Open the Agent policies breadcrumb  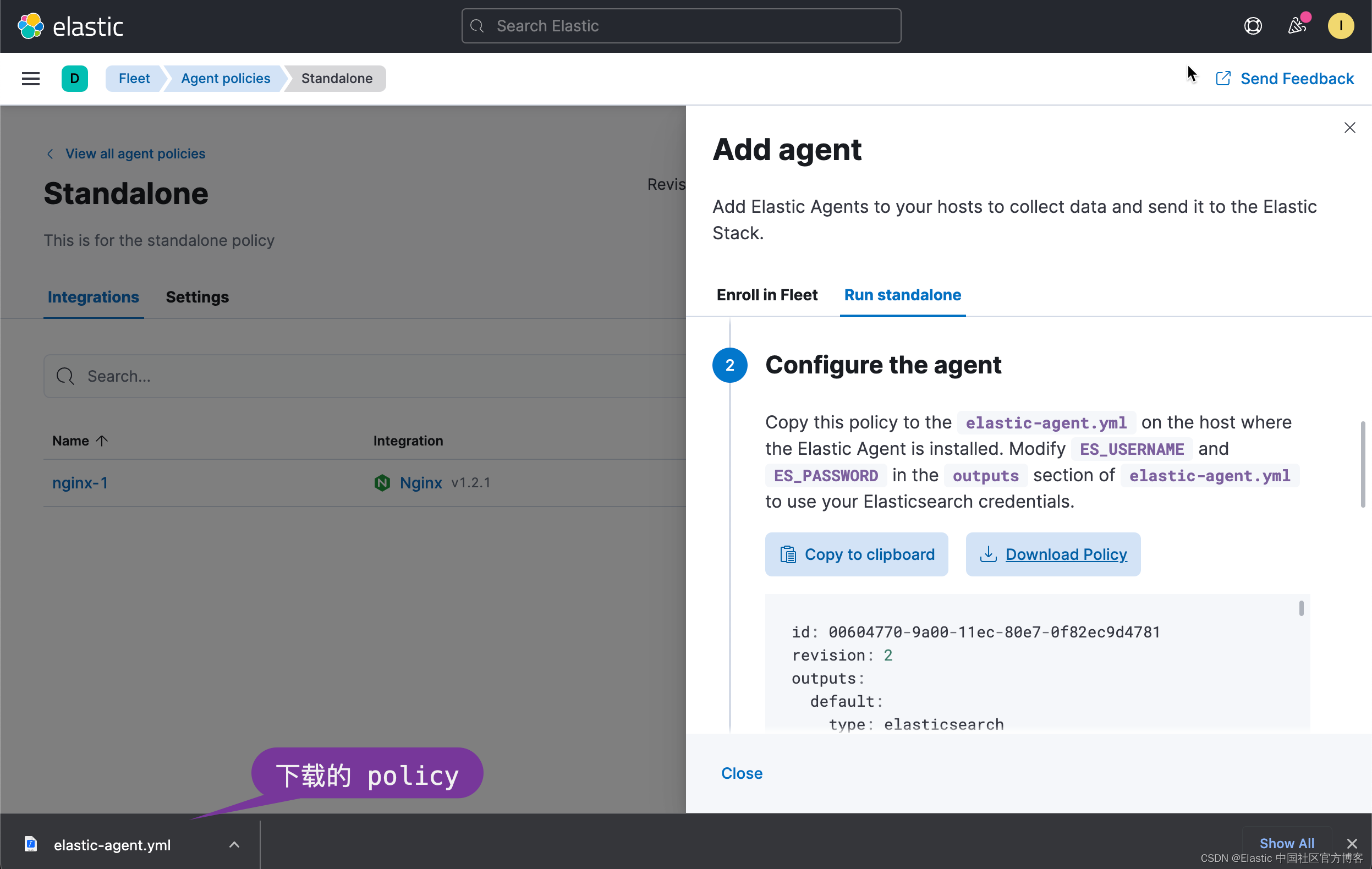click(226, 79)
